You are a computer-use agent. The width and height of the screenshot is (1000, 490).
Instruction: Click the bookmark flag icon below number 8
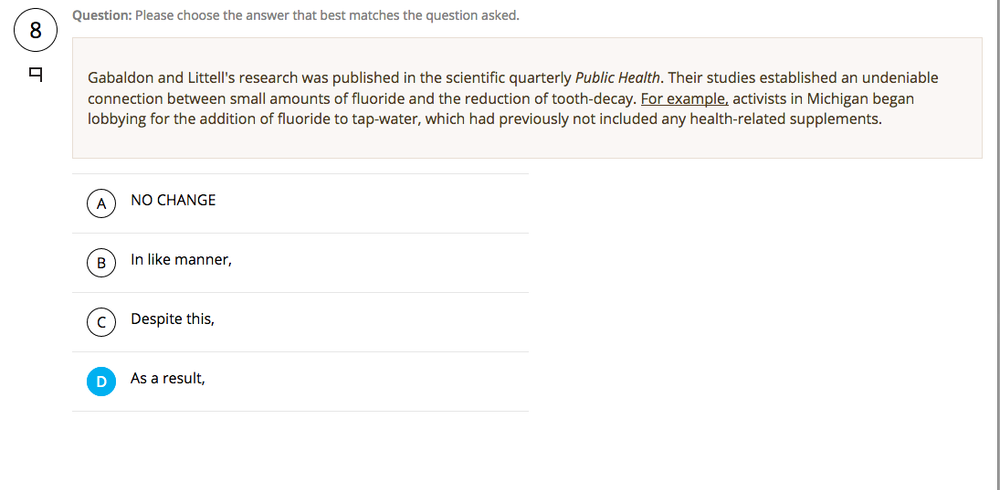click(x=36, y=74)
